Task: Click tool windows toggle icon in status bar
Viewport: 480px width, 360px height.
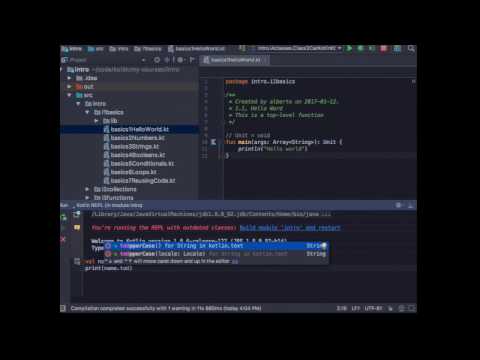Action: (x=63, y=308)
